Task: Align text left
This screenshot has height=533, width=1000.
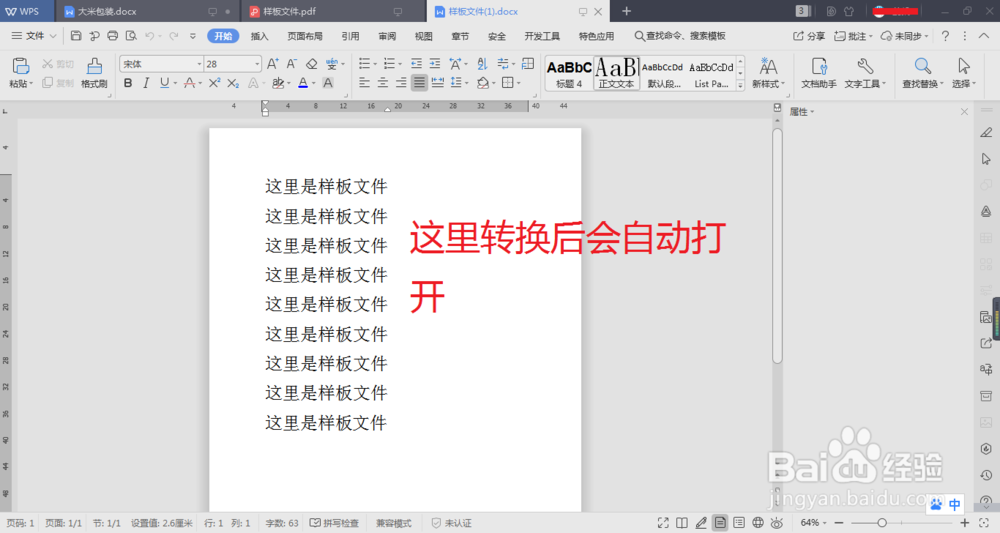Action: coord(364,82)
